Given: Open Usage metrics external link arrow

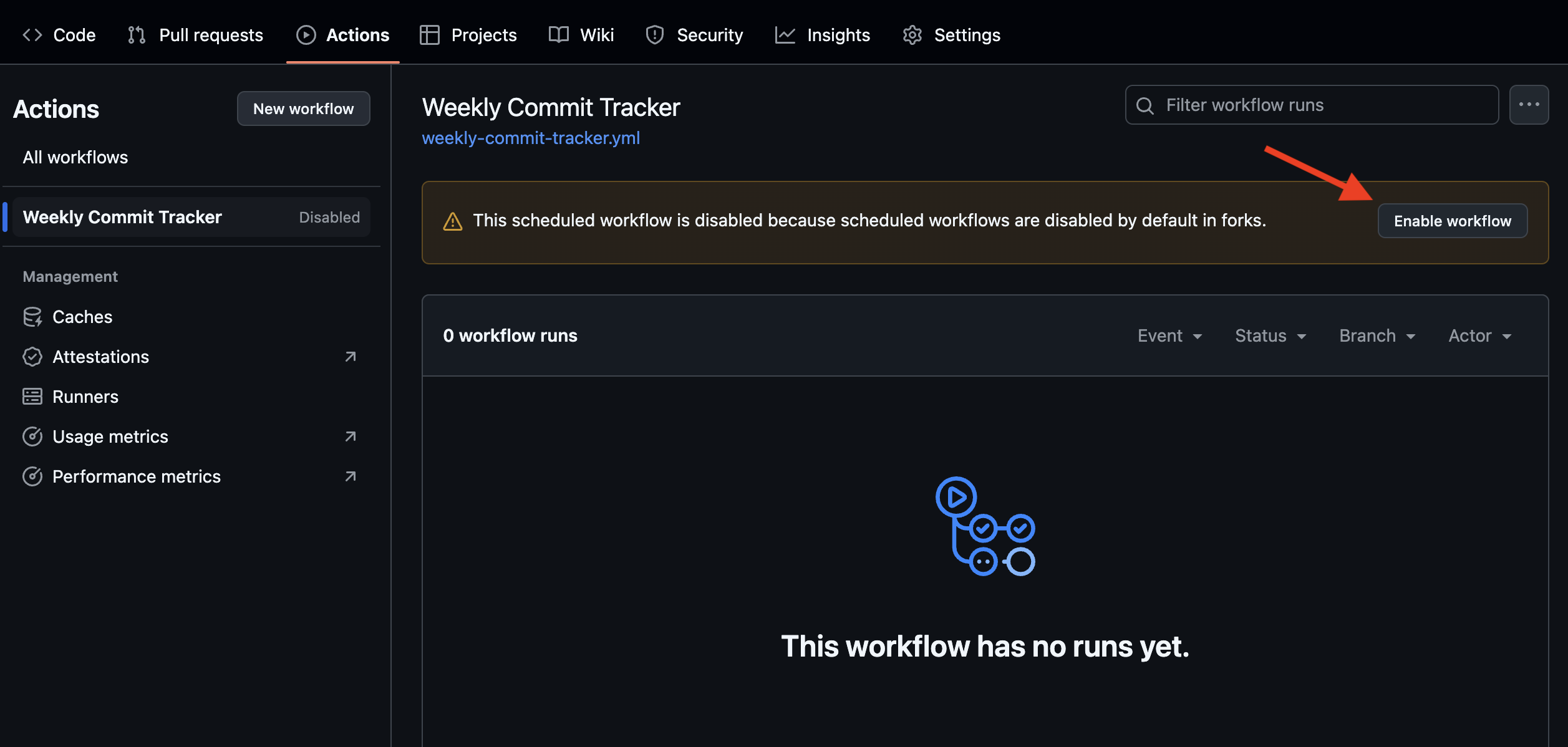Looking at the screenshot, I should pos(351,436).
